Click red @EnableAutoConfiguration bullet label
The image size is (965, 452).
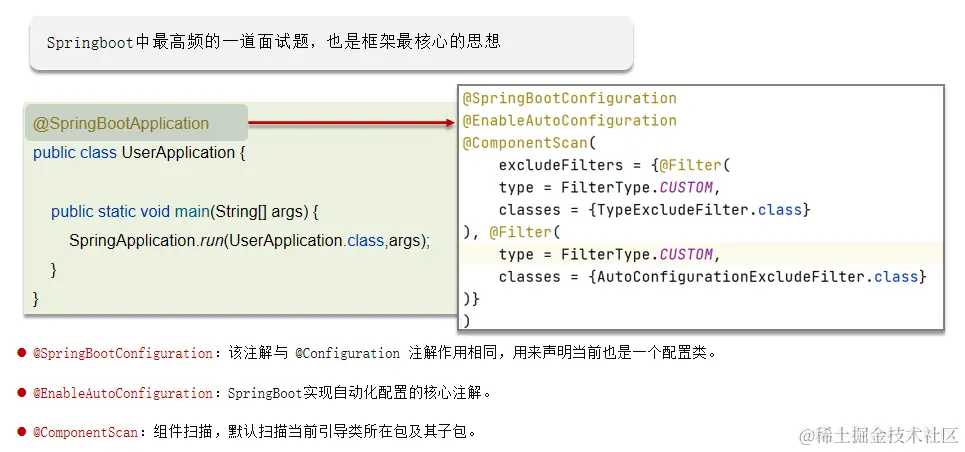(x=122, y=393)
